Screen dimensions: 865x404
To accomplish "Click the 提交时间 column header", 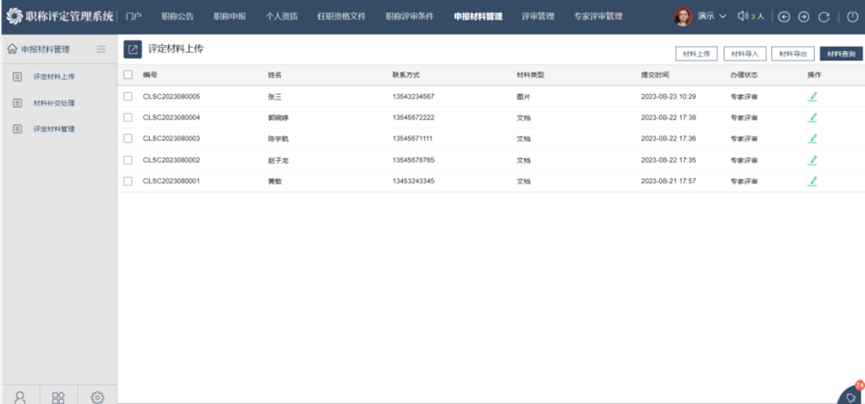I will coord(655,75).
